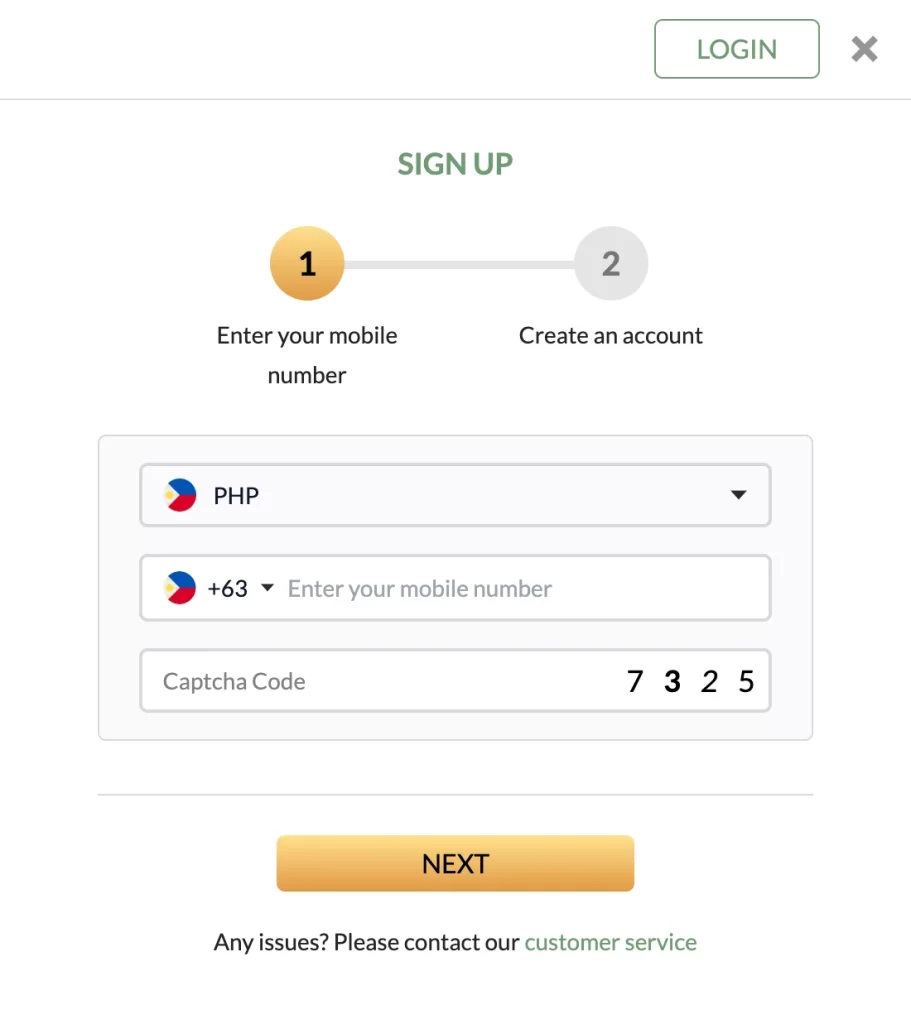The width and height of the screenshot is (911, 1024).
Task: Open the PHP currency dropdown
Action: tap(455, 494)
